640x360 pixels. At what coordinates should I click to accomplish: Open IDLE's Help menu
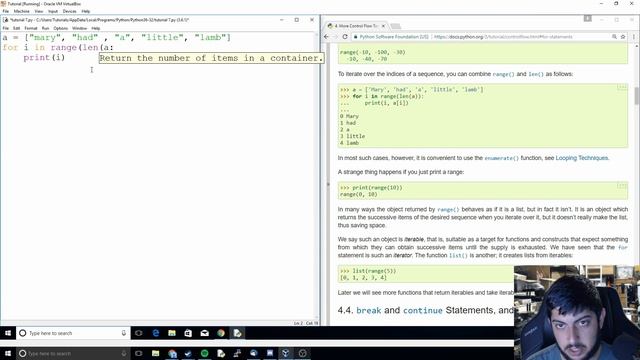96,28
